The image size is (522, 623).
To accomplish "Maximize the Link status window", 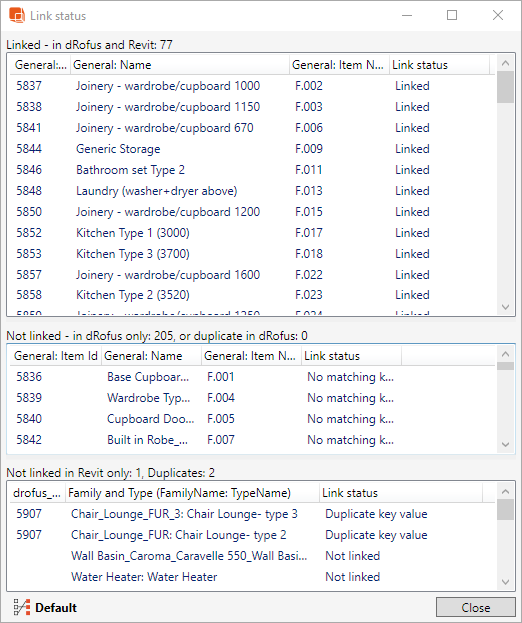I will click(452, 15).
